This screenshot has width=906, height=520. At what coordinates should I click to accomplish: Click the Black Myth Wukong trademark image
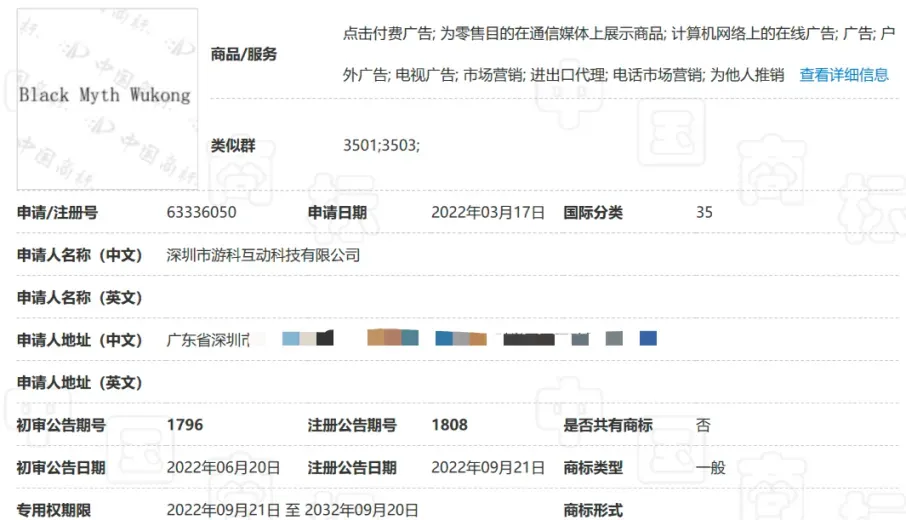107,99
